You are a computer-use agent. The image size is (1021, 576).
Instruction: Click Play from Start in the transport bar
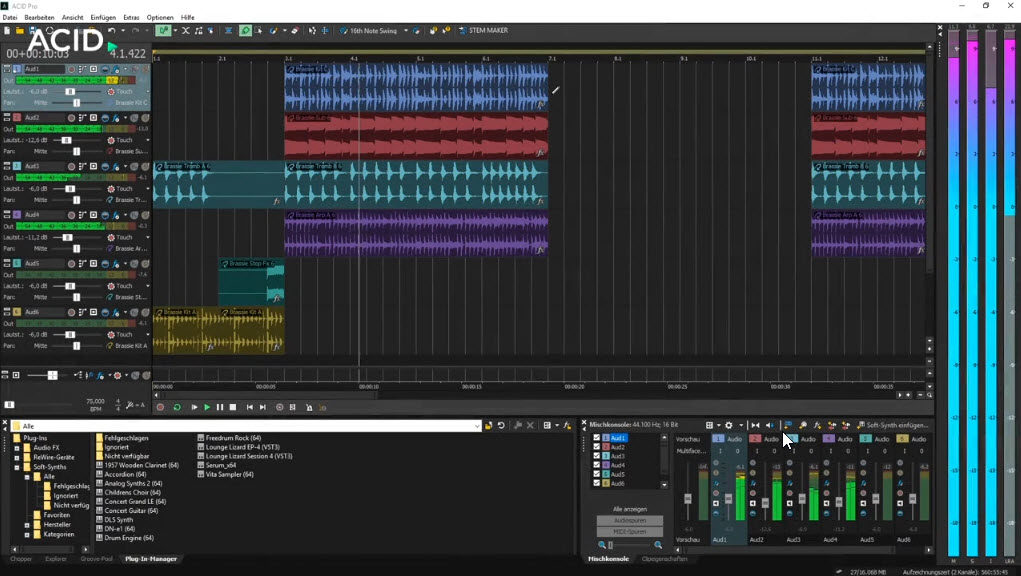(194, 407)
